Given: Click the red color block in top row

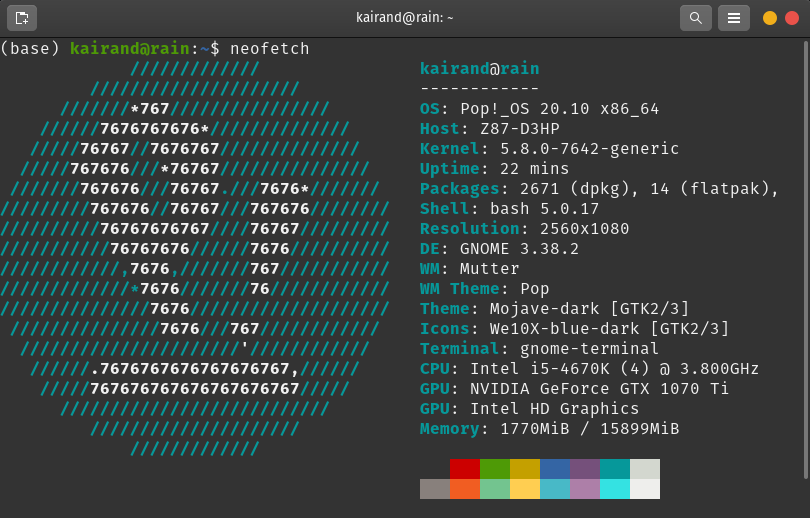Looking at the screenshot, I should pos(464,469).
